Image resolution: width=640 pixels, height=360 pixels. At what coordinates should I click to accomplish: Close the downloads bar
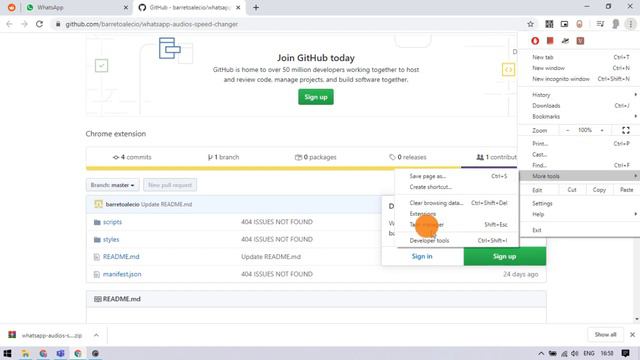pyautogui.click(x=632, y=335)
